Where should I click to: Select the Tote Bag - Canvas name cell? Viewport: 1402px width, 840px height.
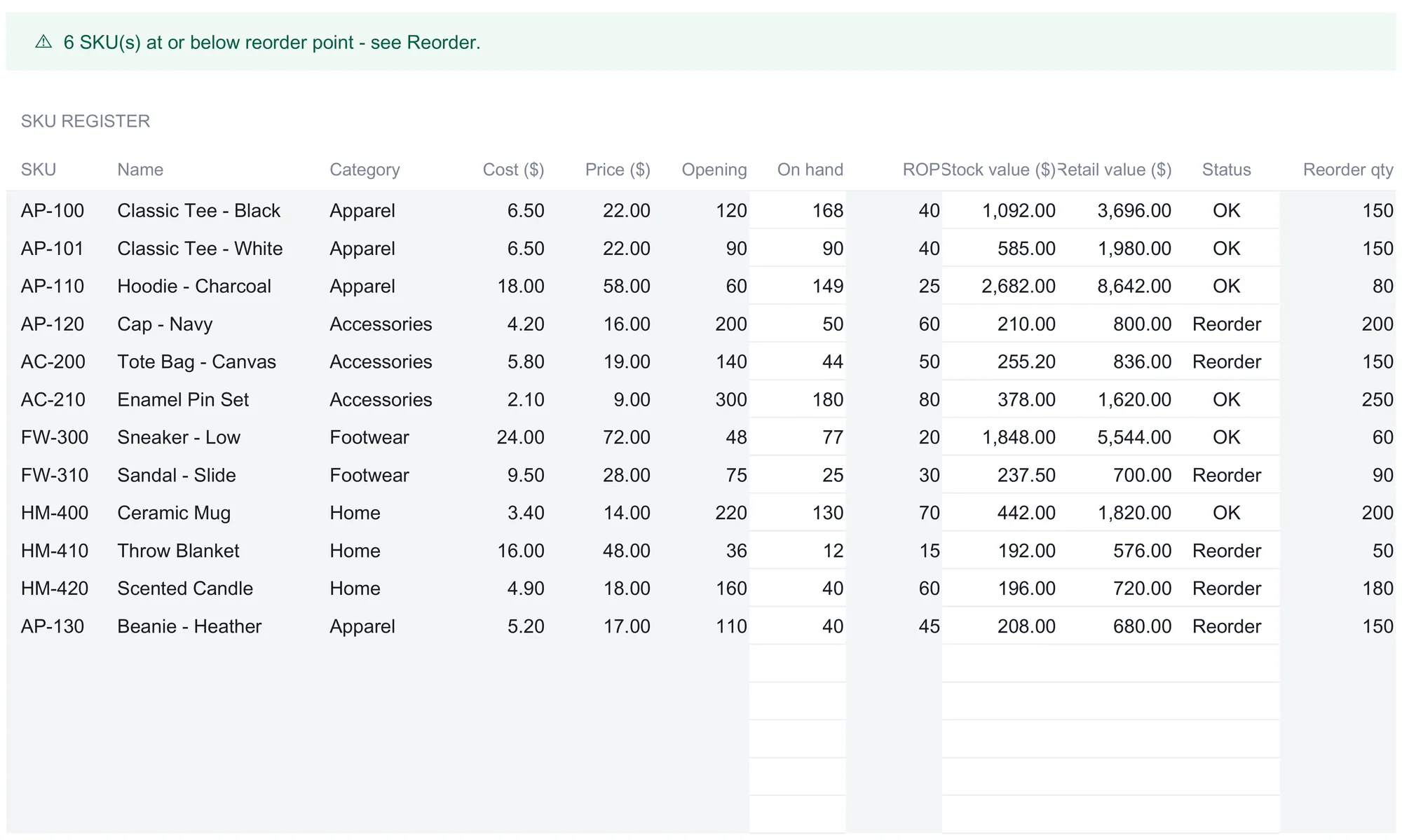196,362
